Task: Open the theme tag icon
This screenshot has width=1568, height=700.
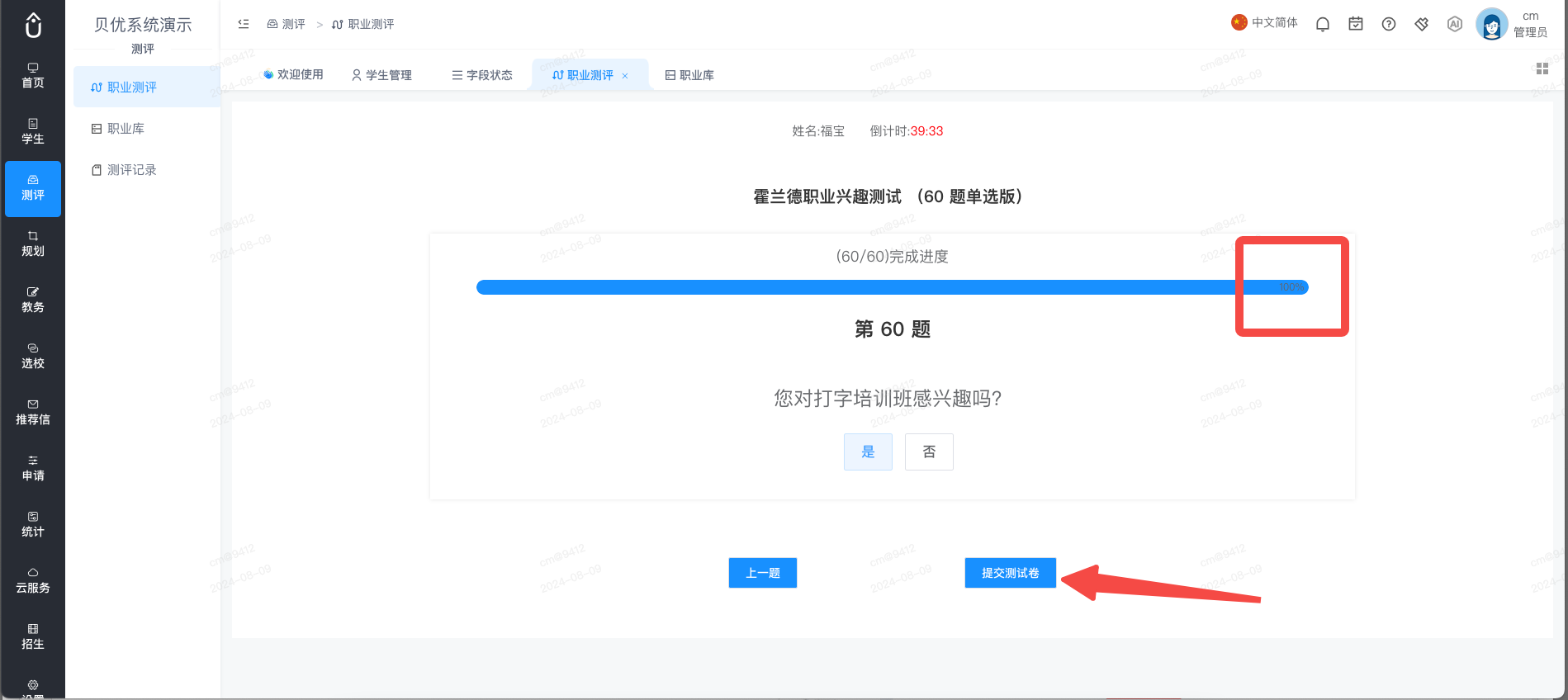Action: [1422, 24]
